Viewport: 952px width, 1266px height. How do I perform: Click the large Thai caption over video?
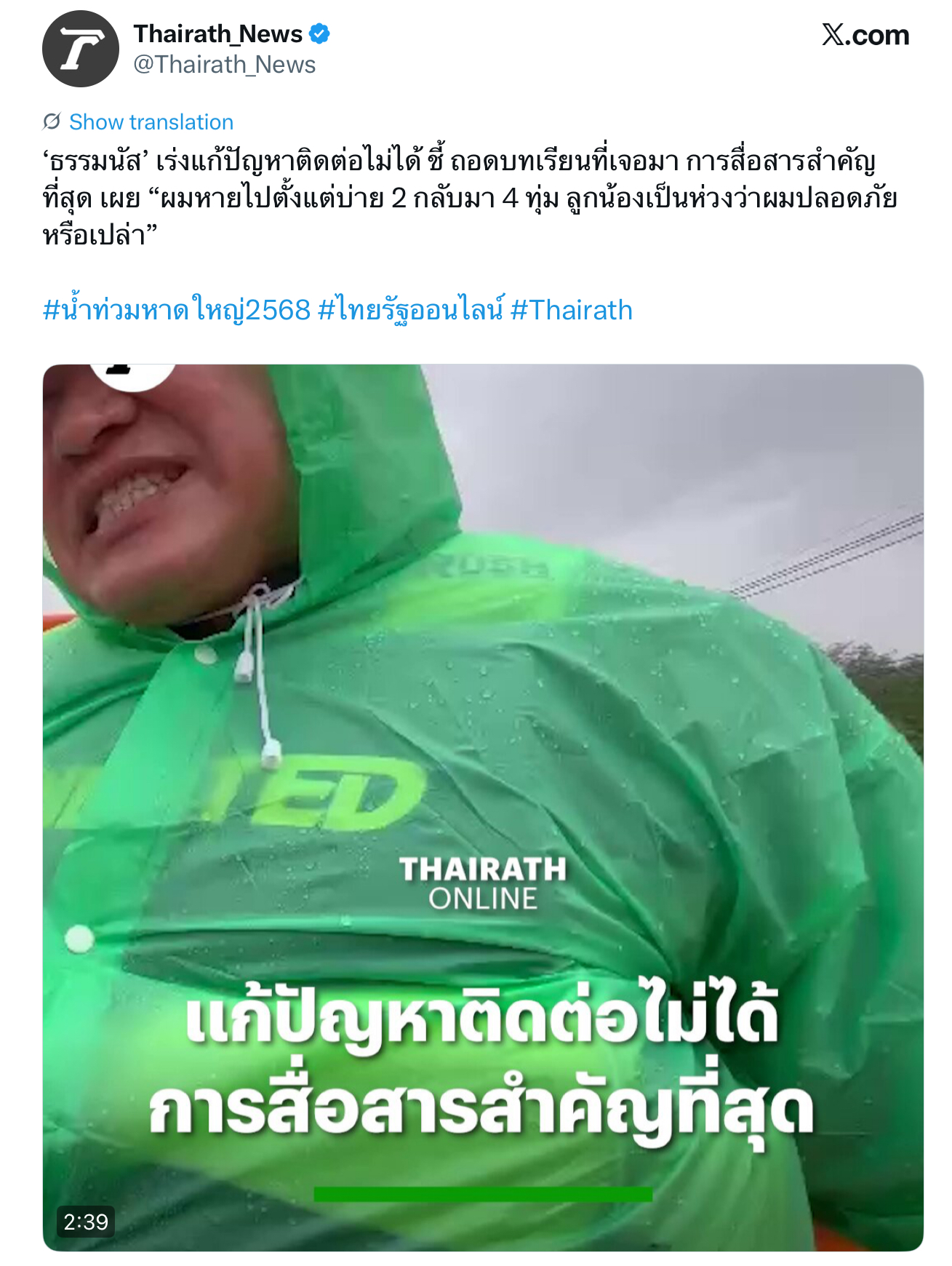(481, 1062)
